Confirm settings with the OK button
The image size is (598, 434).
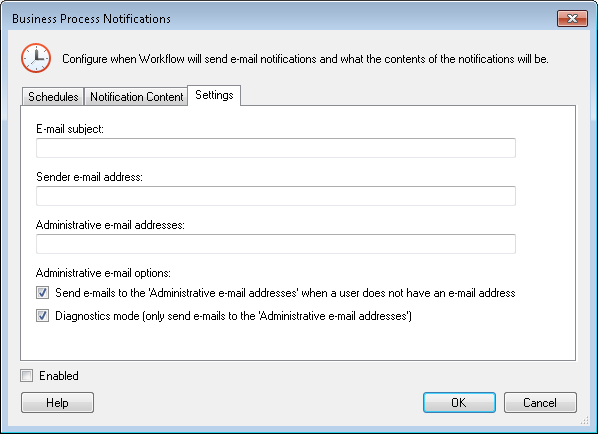click(x=459, y=403)
